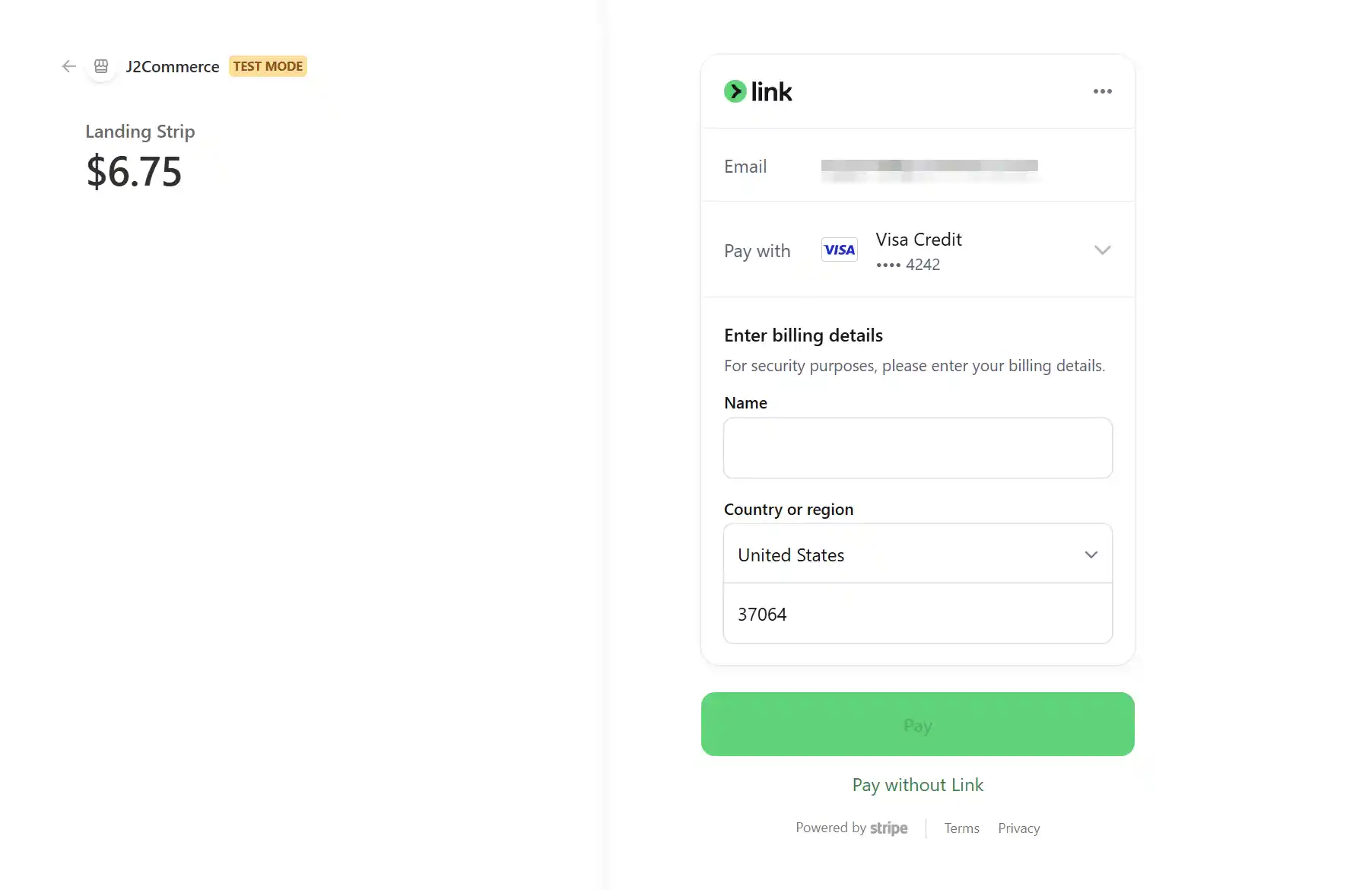Open the three-dot options menu

click(x=1102, y=91)
